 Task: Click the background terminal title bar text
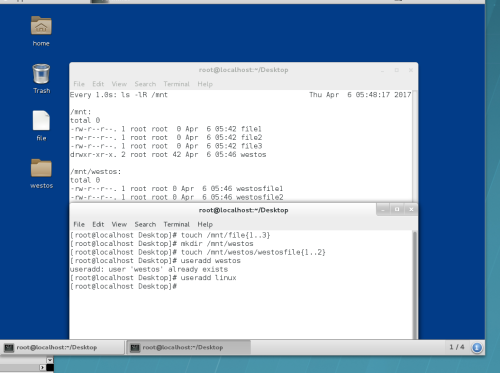(x=243, y=70)
